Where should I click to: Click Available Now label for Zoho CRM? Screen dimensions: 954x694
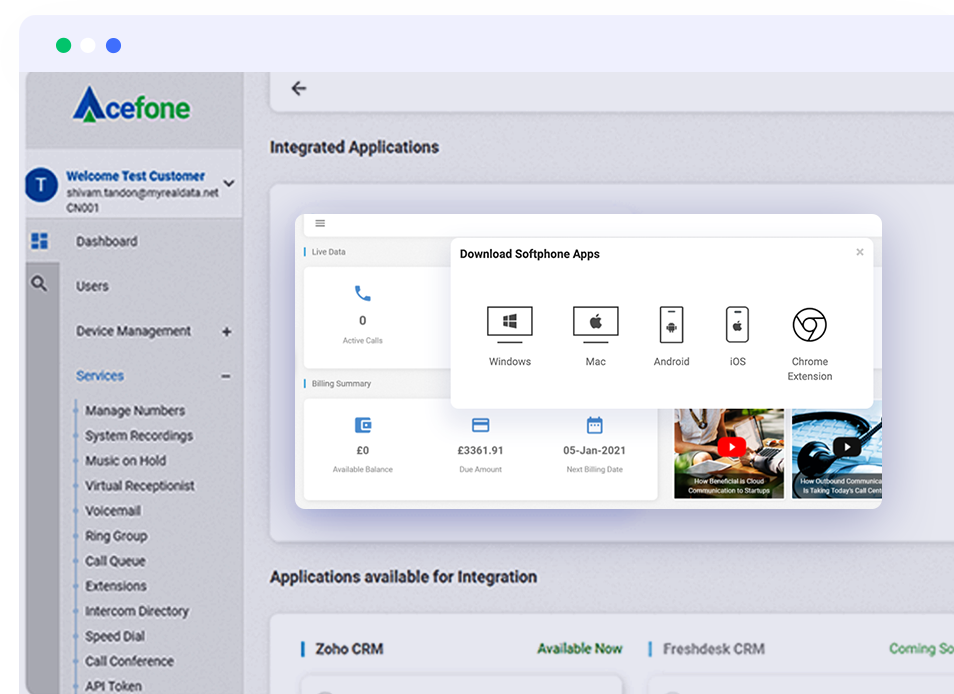(580, 649)
